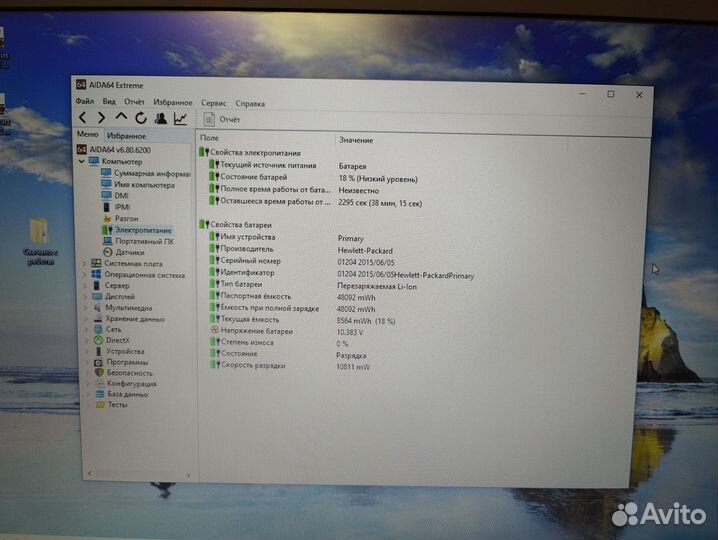The width and height of the screenshot is (718, 540).
Task: Click the Тесты icon in the tree
Action: [100, 405]
